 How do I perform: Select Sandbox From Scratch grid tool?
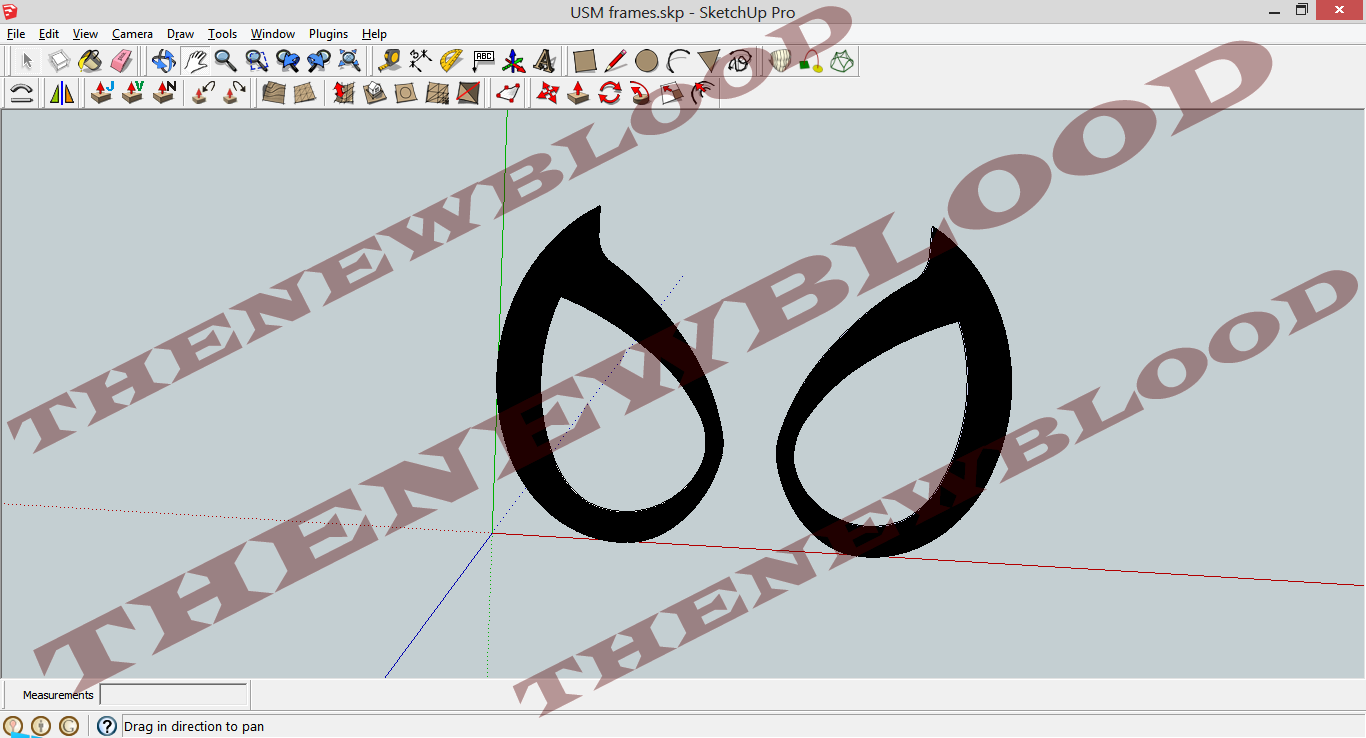(305, 93)
